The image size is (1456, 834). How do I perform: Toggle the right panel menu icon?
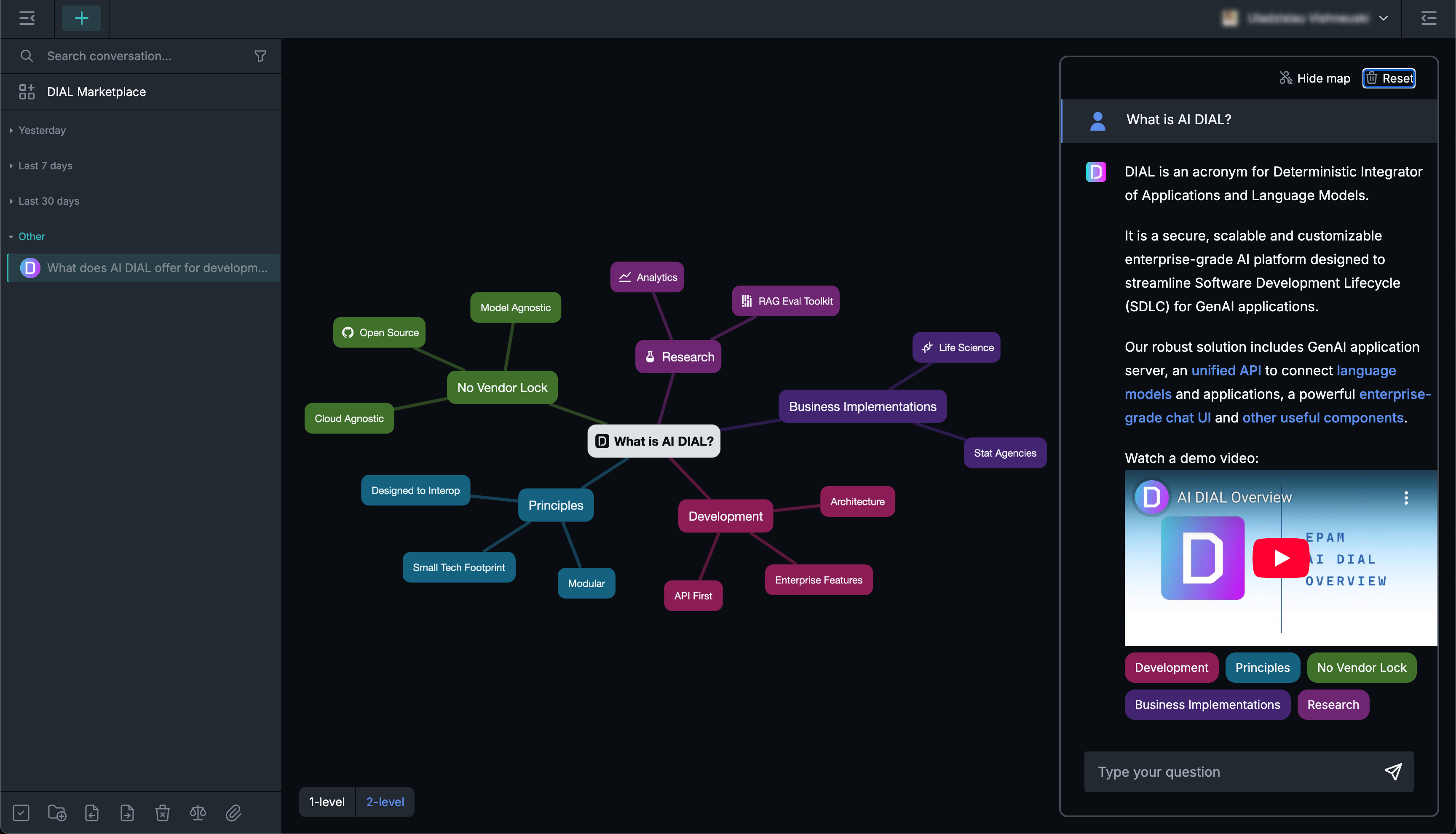coord(1429,19)
